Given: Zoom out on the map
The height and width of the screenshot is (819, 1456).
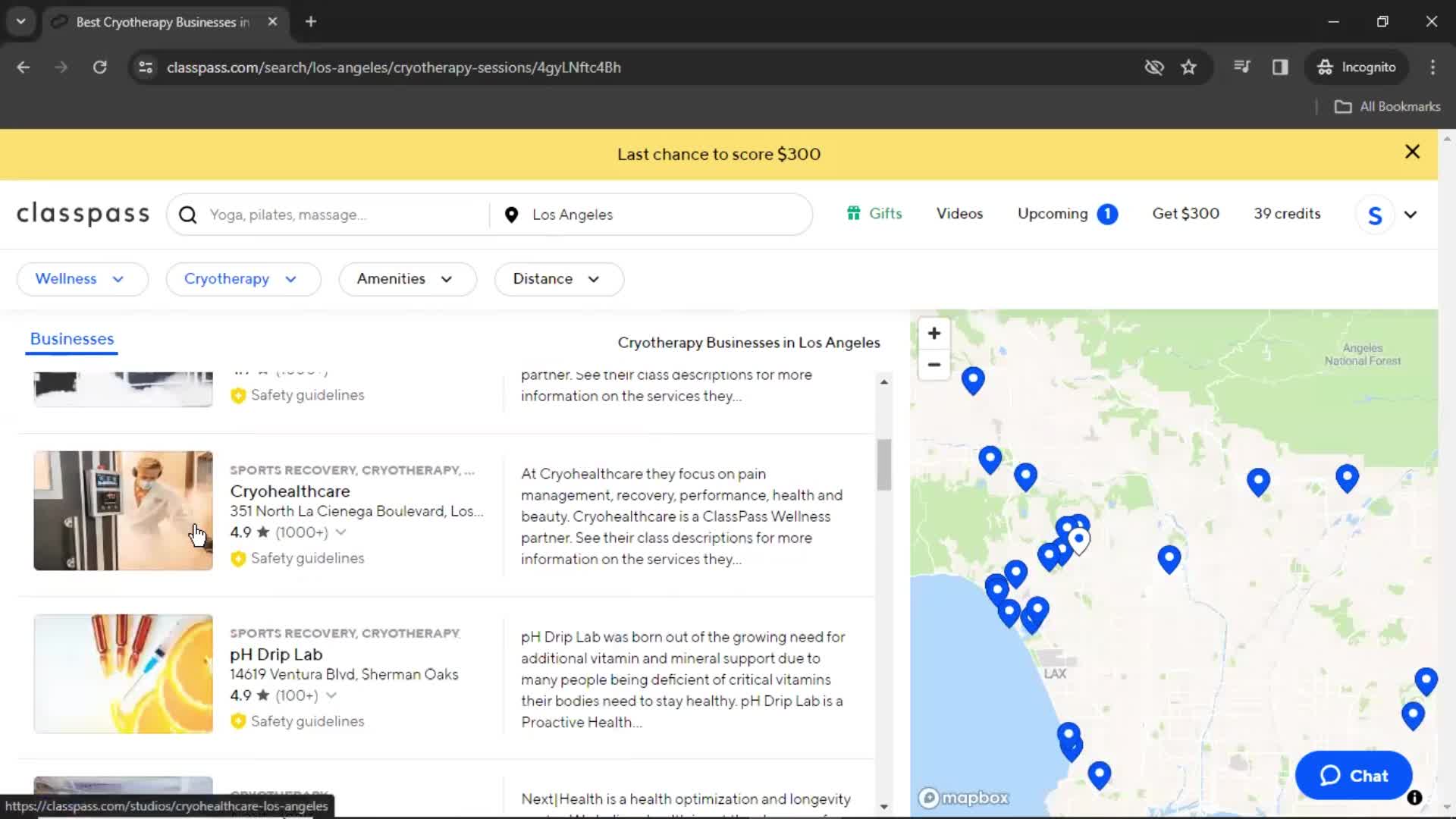Looking at the screenshot, I should click(x=934, y=365).
